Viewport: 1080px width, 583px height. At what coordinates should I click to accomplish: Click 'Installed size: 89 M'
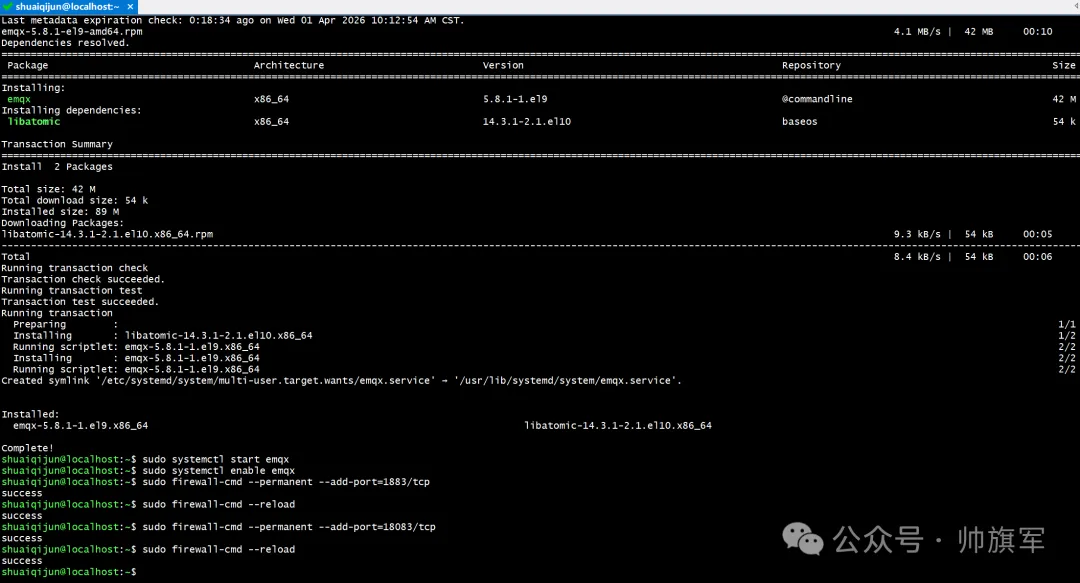point(60,212)
